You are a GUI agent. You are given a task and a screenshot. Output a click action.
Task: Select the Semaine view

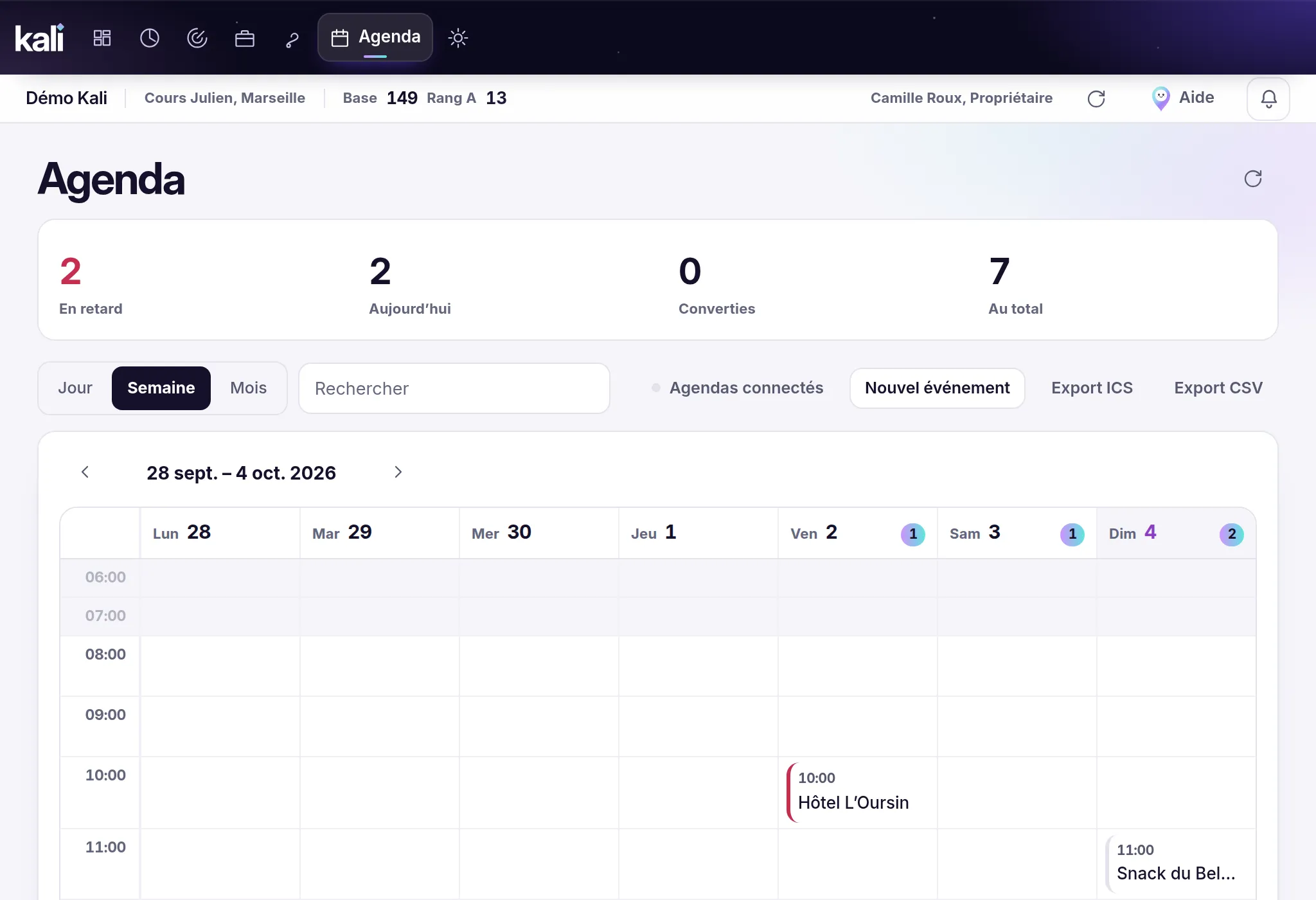click(161, 388)
